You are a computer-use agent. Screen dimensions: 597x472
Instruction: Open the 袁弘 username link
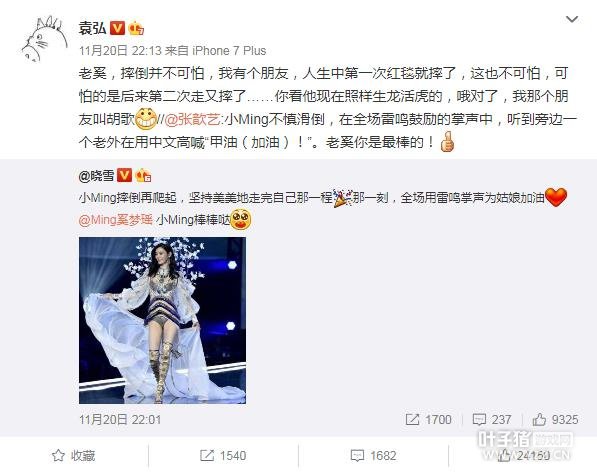point(93,28)
